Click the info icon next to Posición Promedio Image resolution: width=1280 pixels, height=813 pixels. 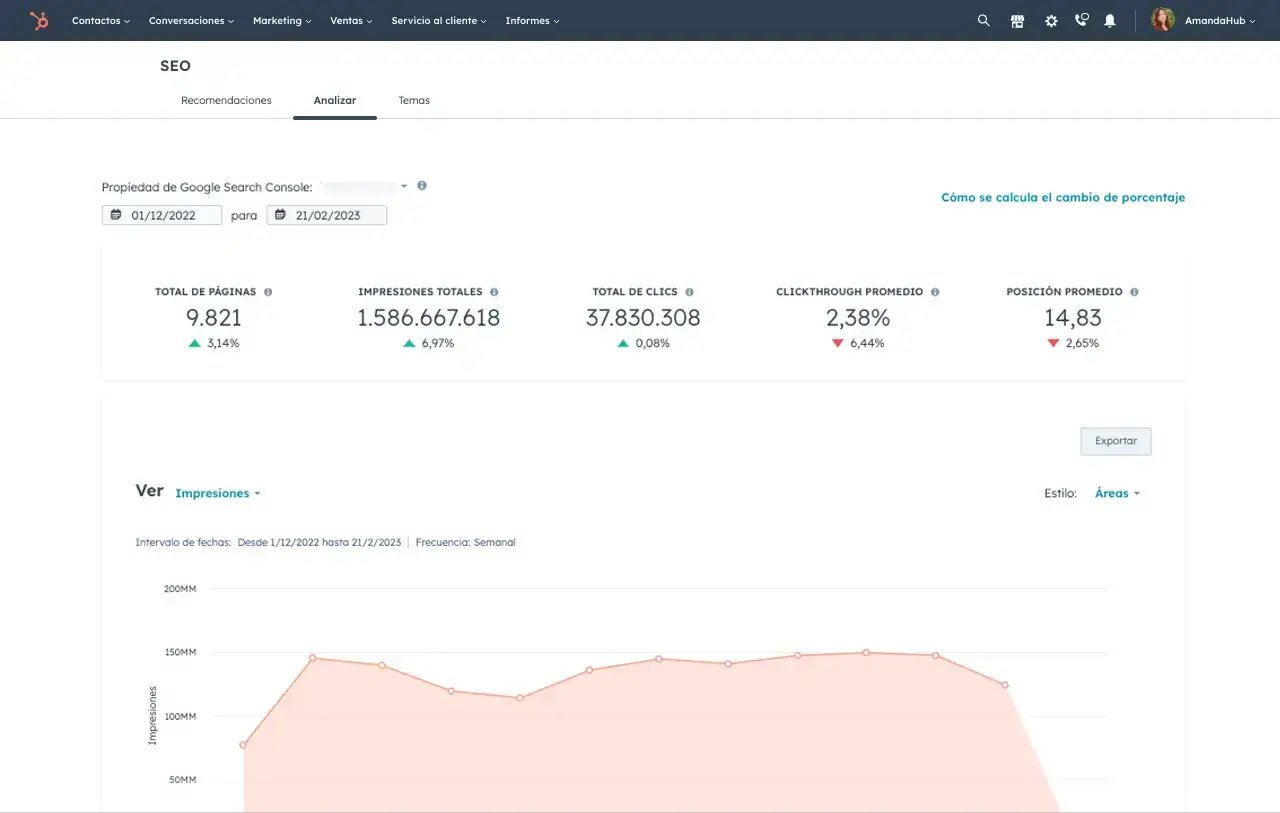coord(1134,291)
